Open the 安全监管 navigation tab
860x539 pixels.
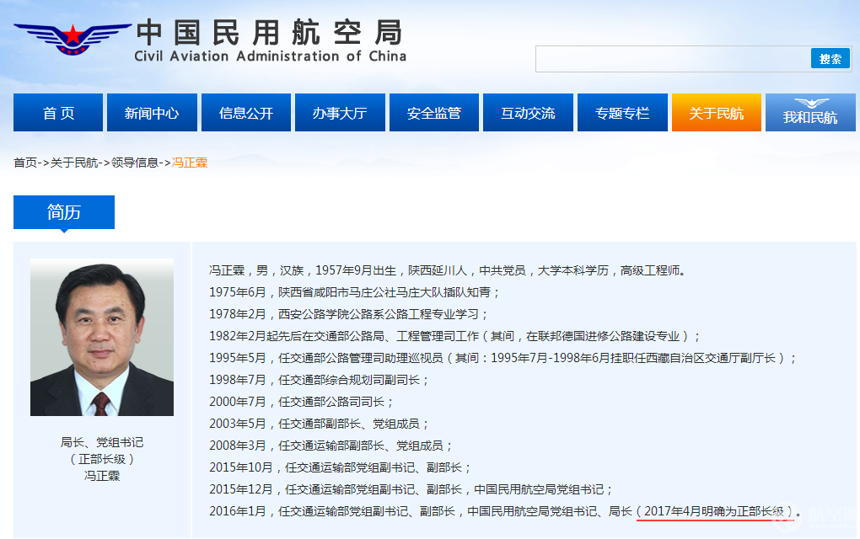[434, 113]
